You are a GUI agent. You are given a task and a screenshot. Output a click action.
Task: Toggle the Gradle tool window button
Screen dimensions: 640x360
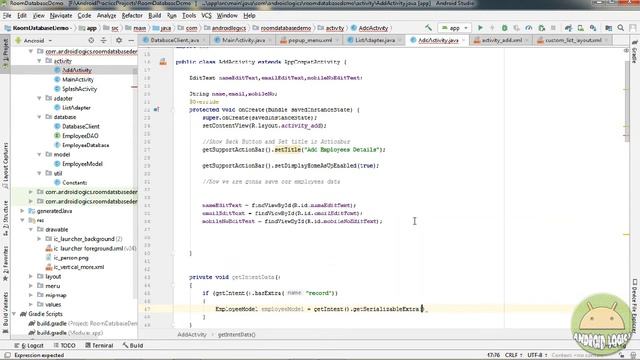point(635,52)
